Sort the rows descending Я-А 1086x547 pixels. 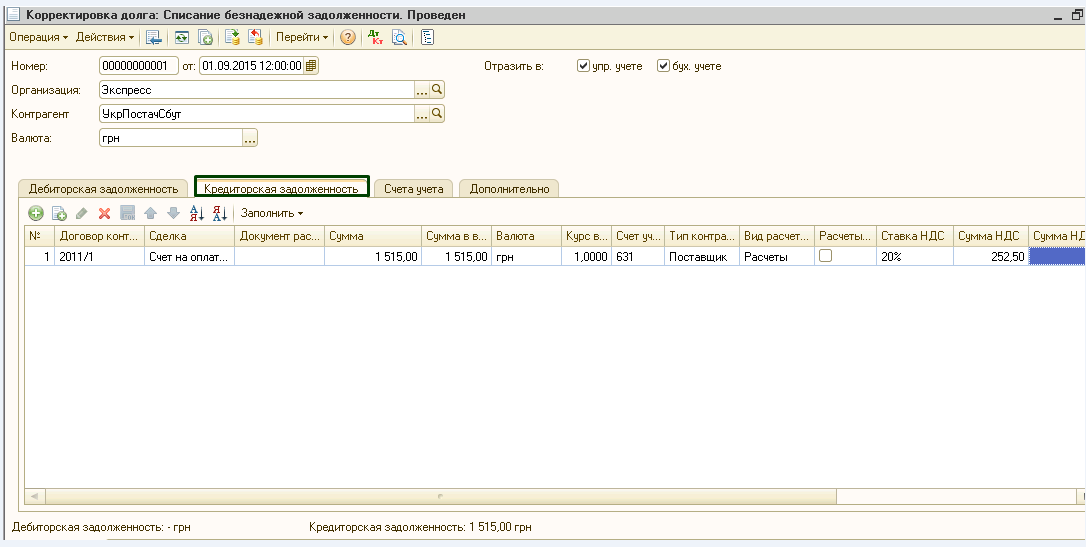click(220, 213)
